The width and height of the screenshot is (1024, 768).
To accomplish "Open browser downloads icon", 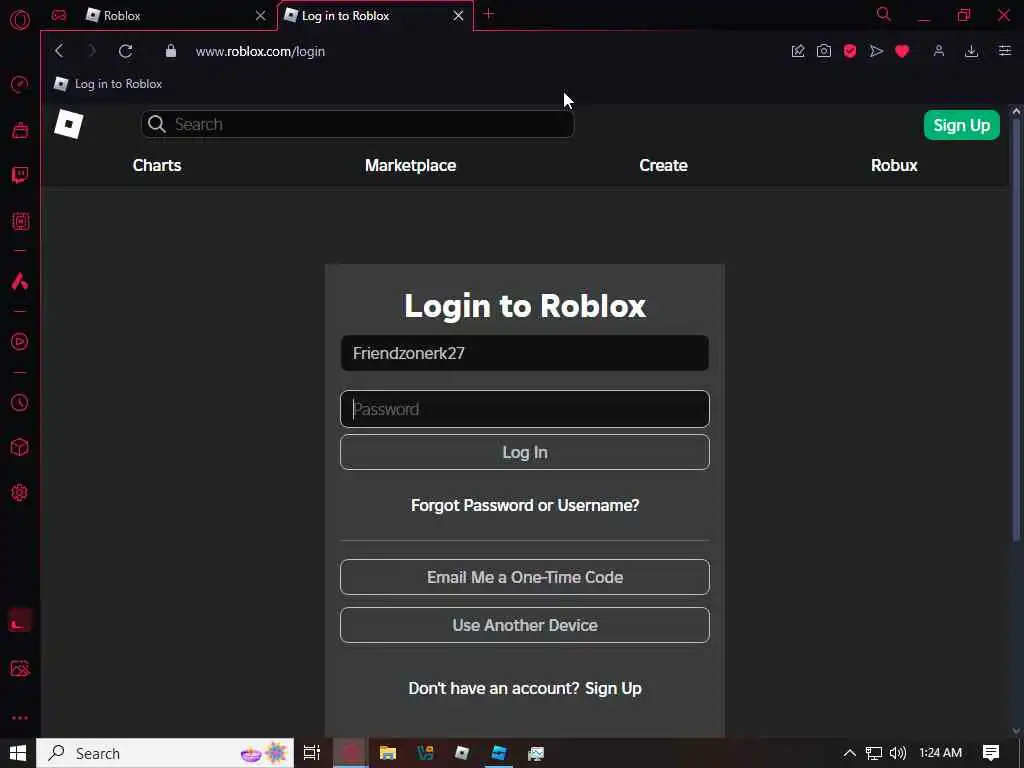I will 972,51.
